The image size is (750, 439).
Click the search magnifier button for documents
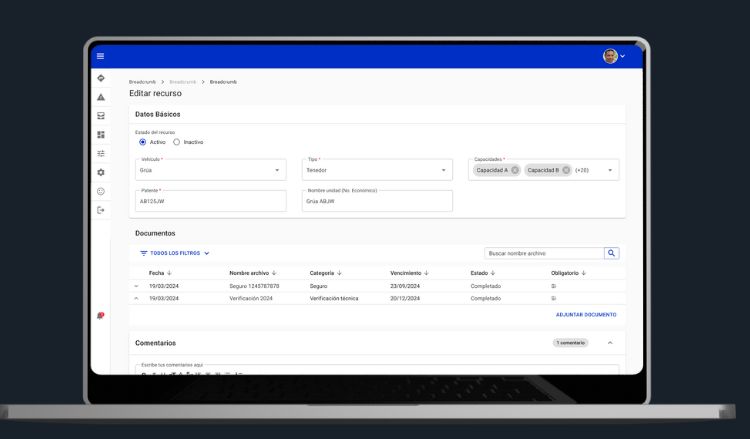[x=612, y=254]
